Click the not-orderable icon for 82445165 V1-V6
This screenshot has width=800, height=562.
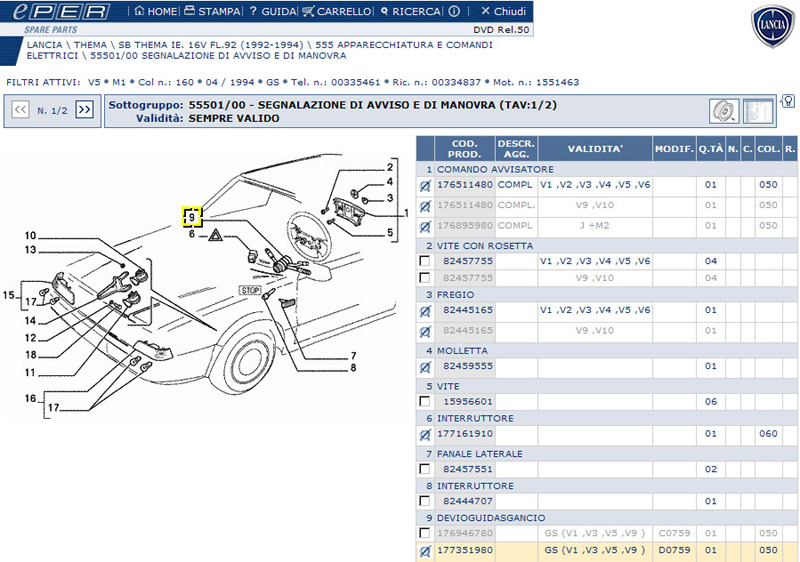coord(425,311)
